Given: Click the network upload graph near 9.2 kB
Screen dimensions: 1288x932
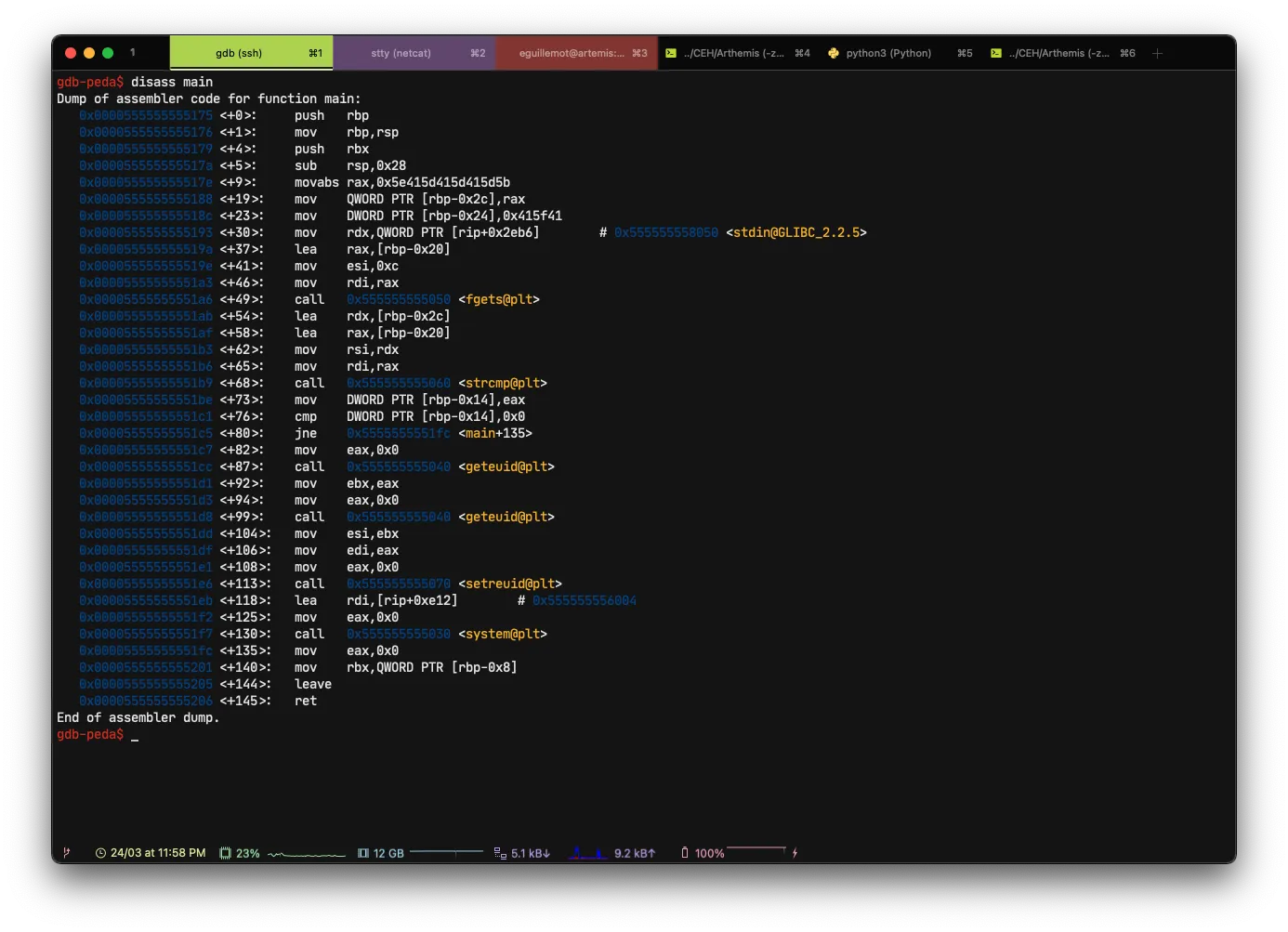Looking at the screenshot, I should tap(588, 853).
